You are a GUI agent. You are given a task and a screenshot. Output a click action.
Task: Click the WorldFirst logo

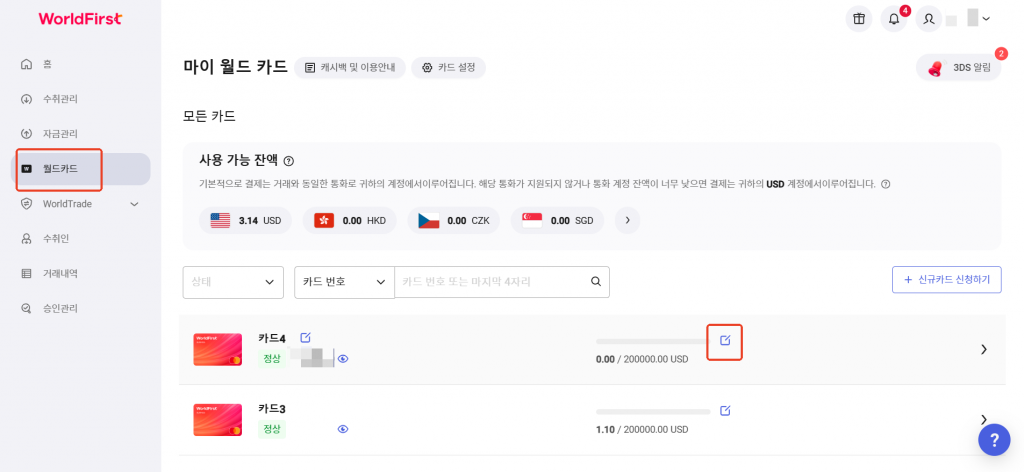pyautogui.click(x=80, y=19)
